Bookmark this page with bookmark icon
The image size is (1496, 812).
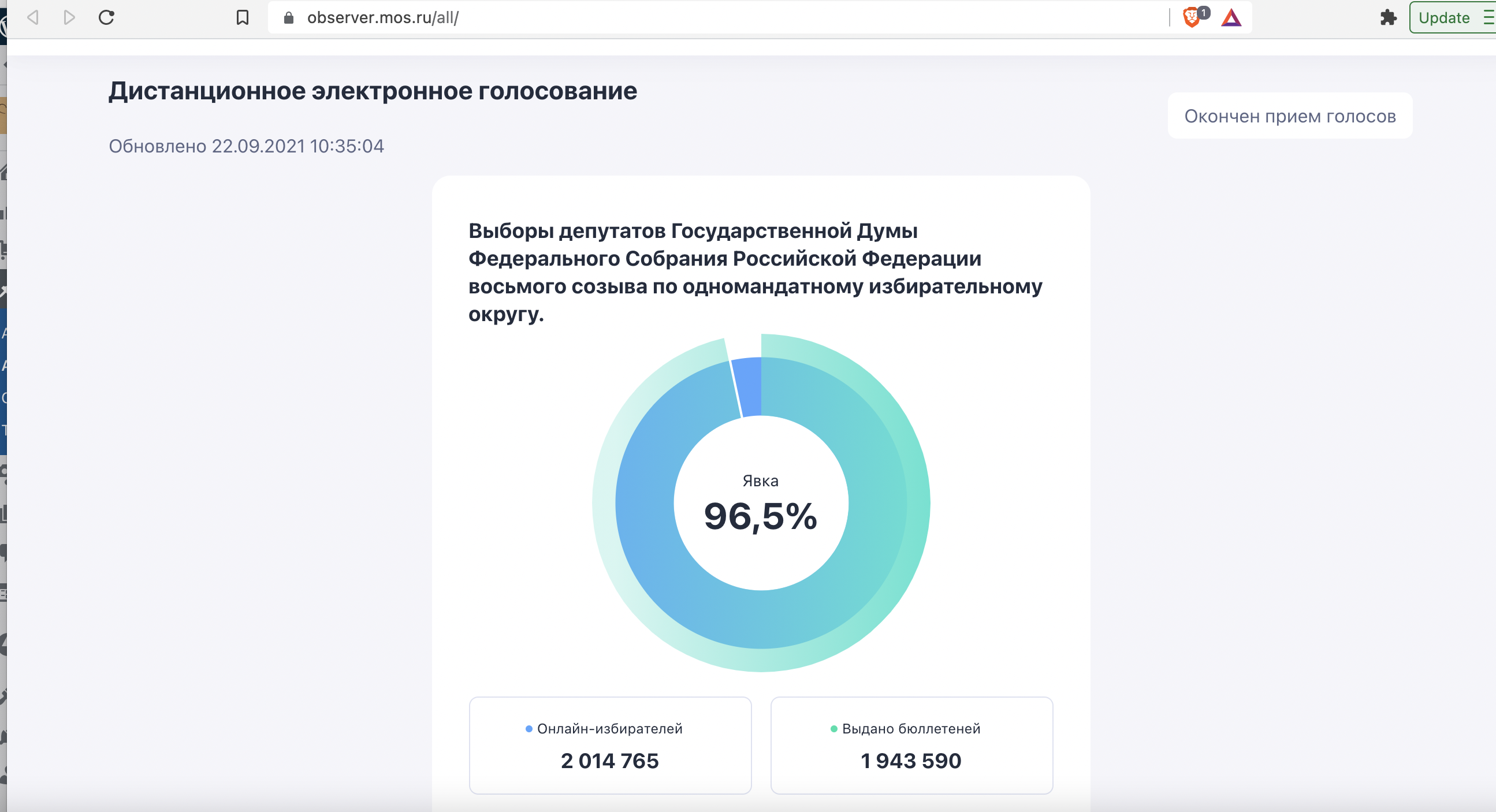(243, 17)
